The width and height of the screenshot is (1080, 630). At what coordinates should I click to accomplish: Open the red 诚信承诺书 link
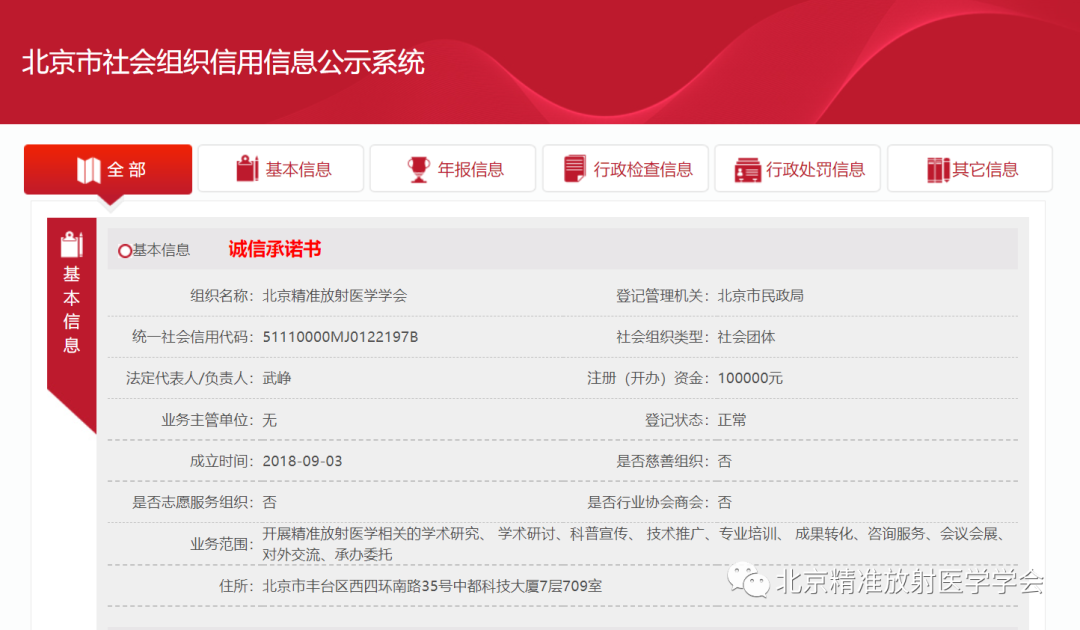275,250
